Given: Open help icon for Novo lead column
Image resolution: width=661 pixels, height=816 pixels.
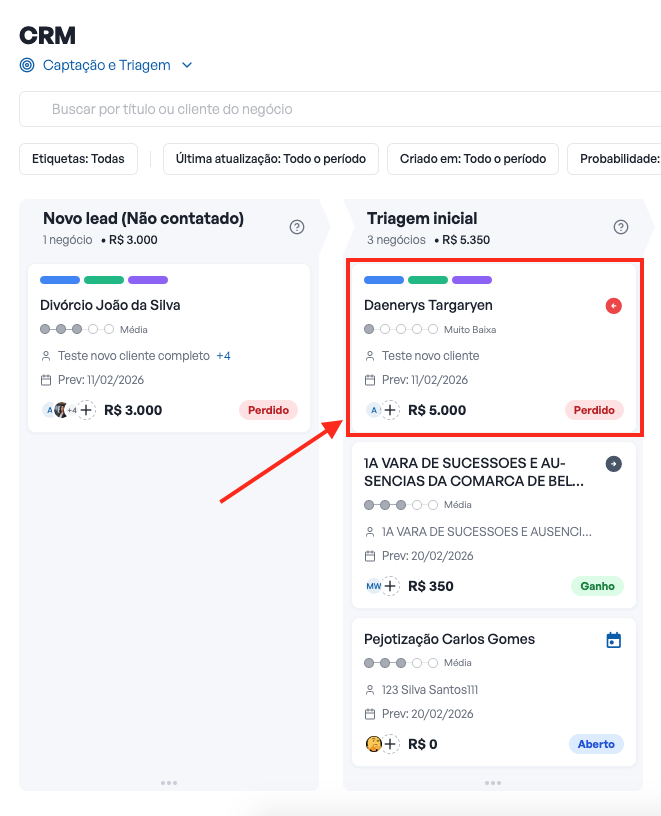Looking at the screenshot, I should (297, 227).
